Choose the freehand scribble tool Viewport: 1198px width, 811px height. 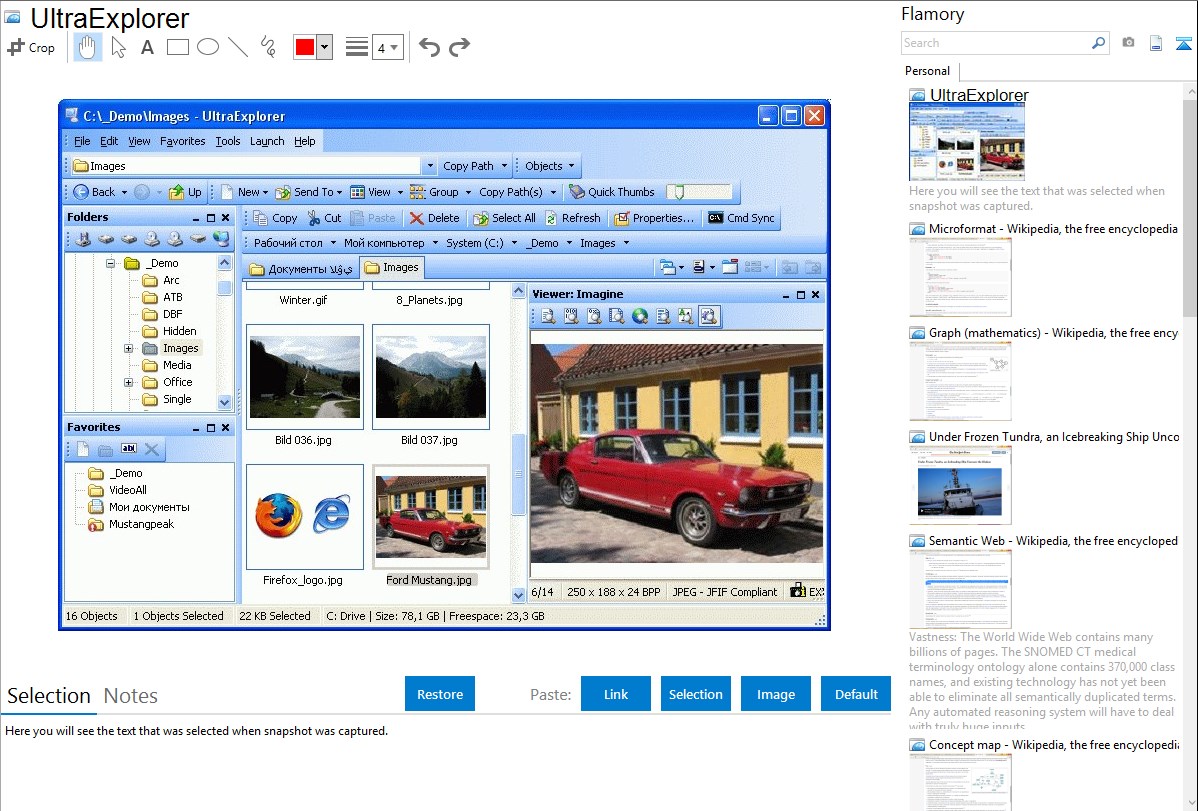pos(267,47)
